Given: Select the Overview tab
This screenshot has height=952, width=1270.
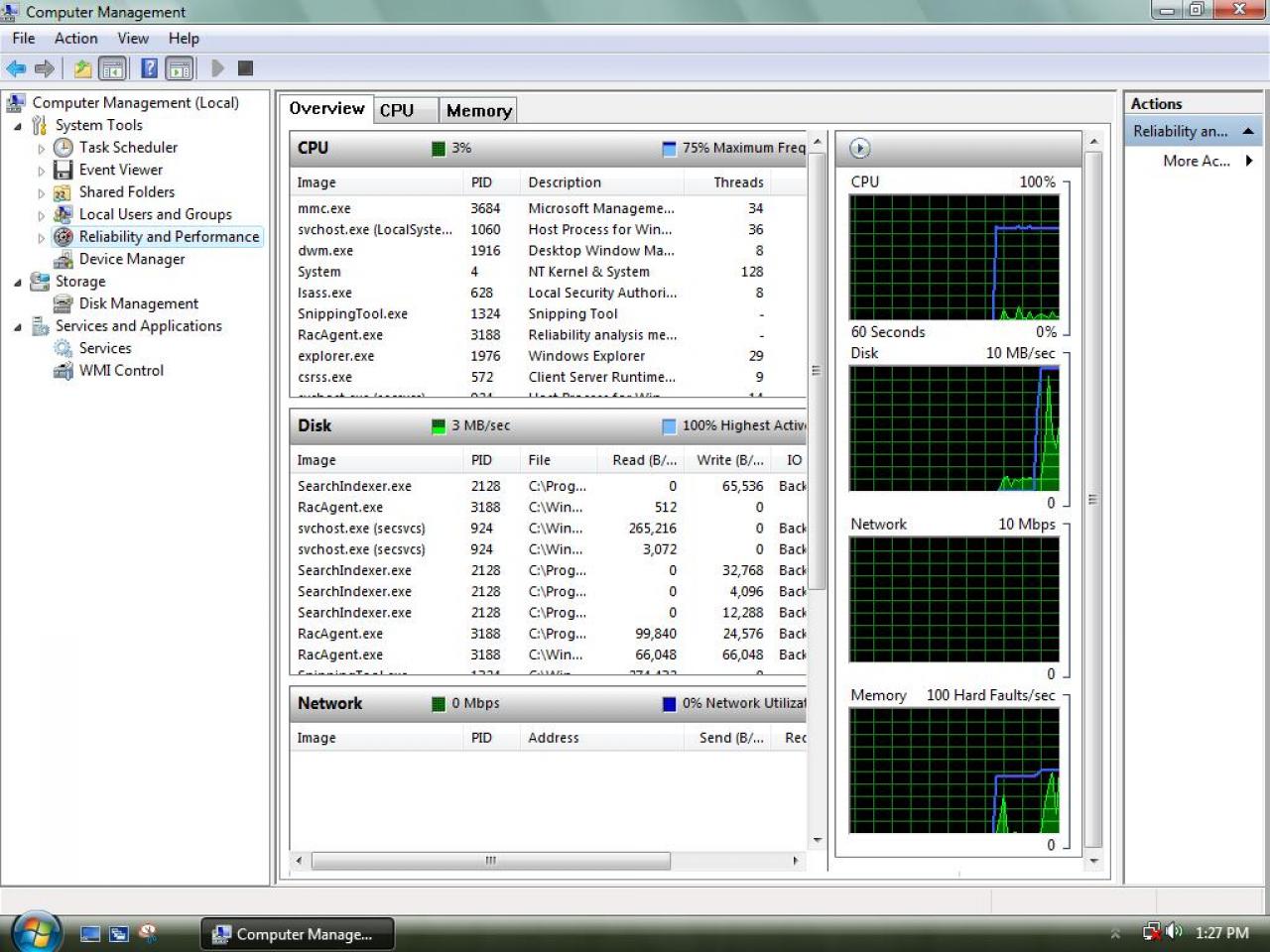Looking at the screenshot, I should pos(326,108).
